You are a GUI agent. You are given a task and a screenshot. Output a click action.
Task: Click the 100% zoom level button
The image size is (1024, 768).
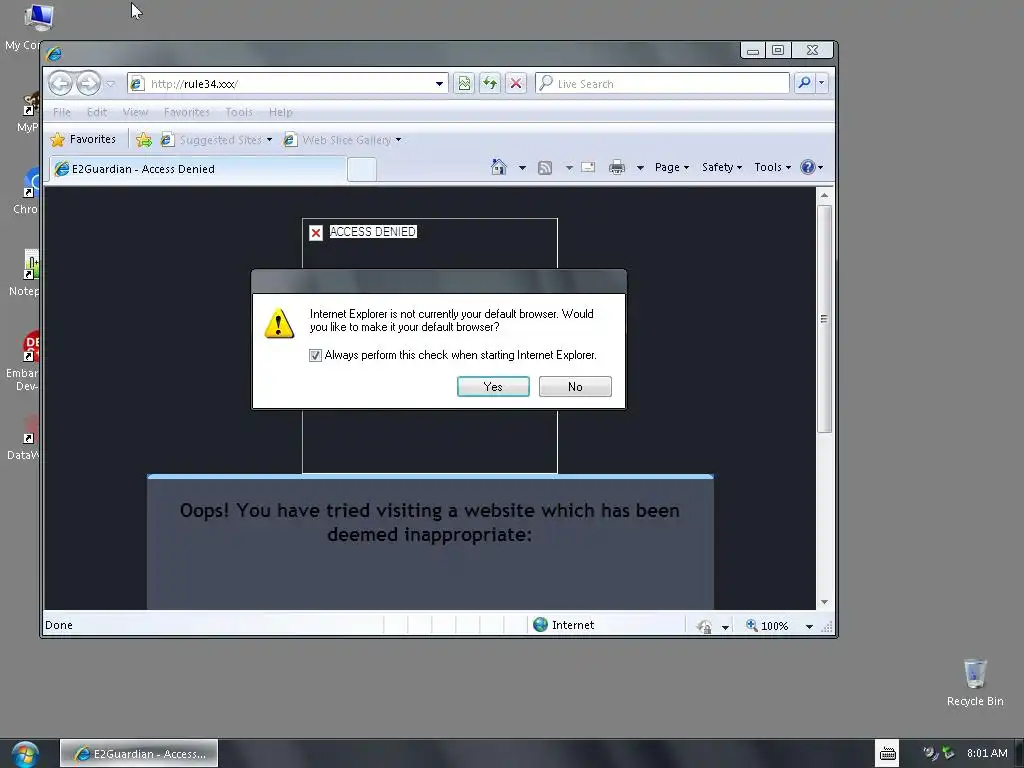click(768, 626)
